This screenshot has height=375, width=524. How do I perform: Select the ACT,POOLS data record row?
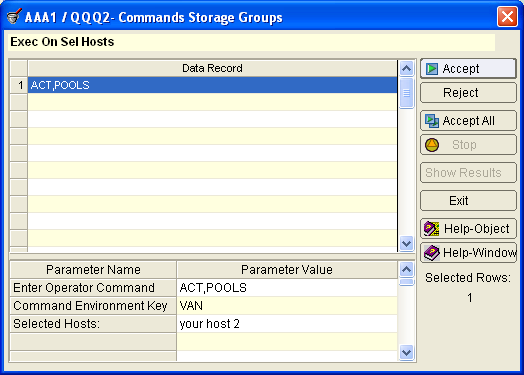[213, 85]
